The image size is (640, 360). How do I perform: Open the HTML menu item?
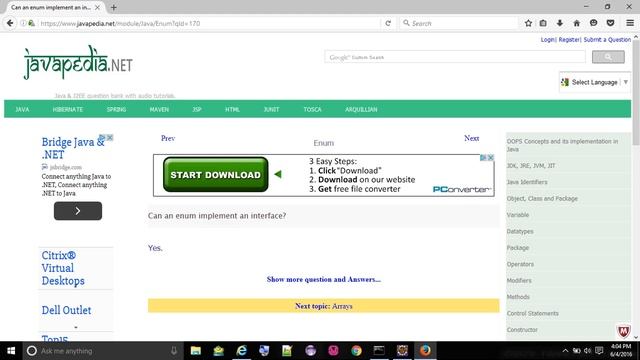[232, 109]
